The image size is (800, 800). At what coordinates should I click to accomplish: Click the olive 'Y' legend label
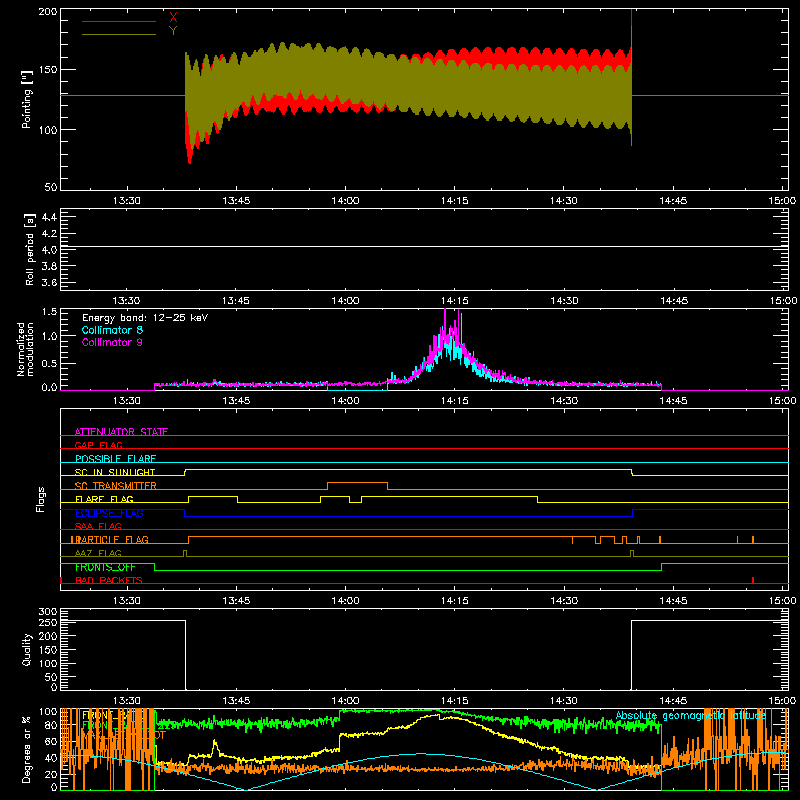click(173, 31)
